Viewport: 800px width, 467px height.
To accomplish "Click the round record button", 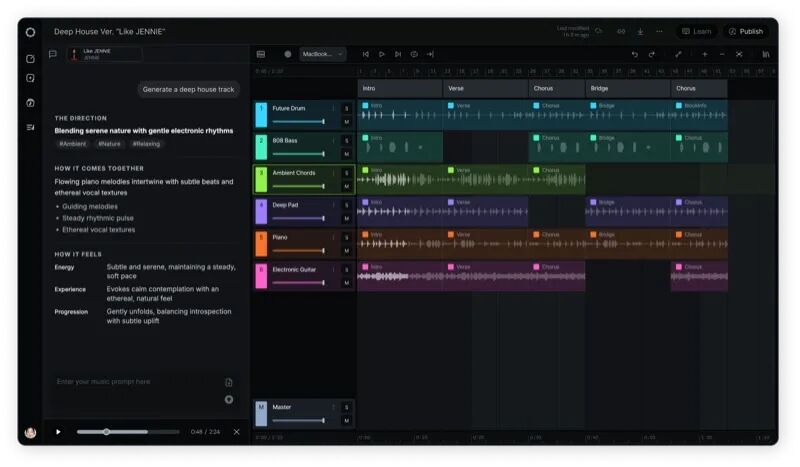I will pos(288,54).
